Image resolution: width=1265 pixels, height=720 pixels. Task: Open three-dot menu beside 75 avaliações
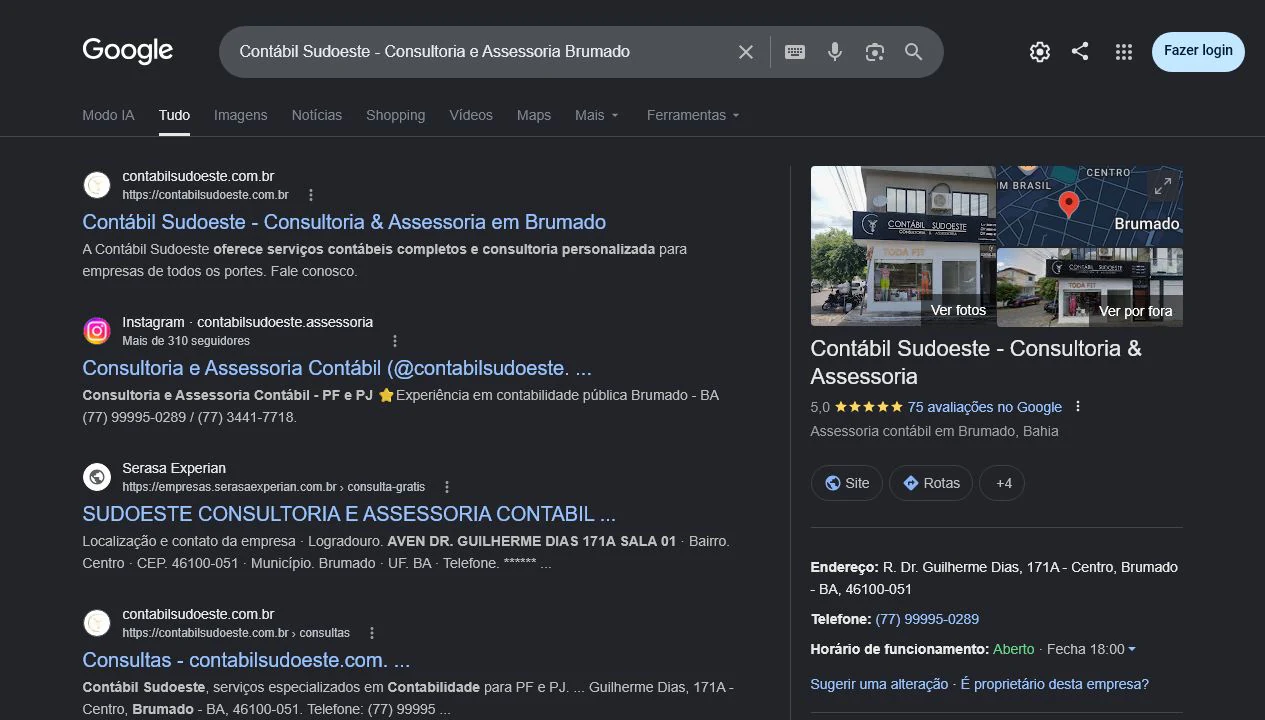1078,407
